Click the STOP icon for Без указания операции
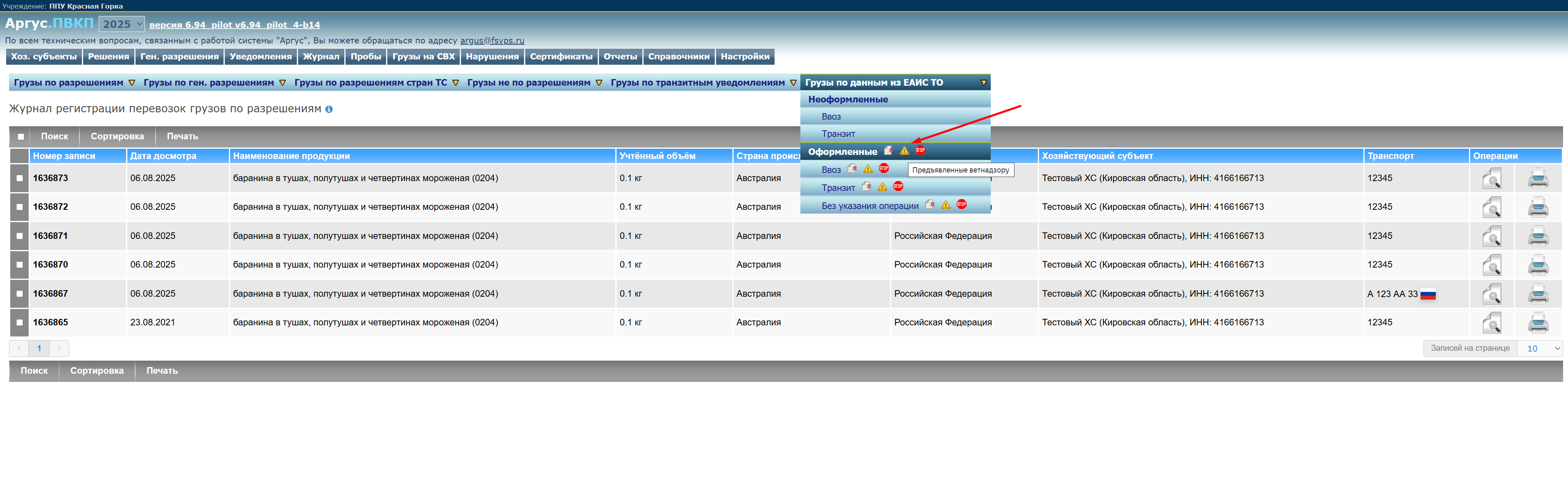Viewport: 1568px width, 486px height. pyautogui.click(x=961, y=204)
